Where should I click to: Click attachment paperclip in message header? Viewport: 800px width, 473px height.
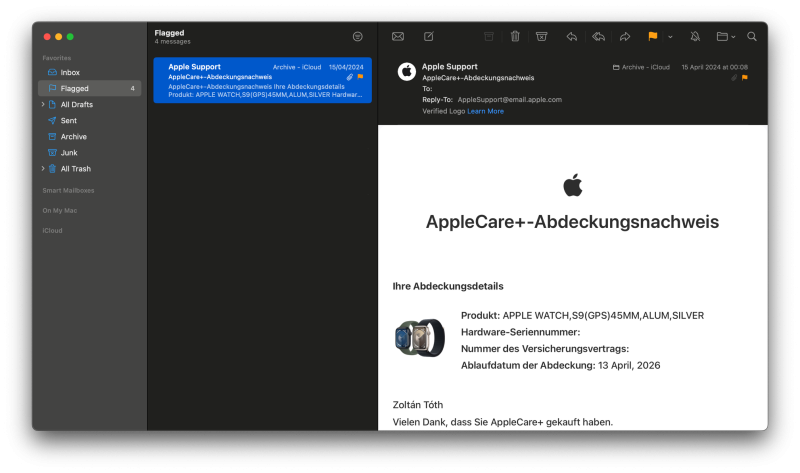(x=734, y=78)
